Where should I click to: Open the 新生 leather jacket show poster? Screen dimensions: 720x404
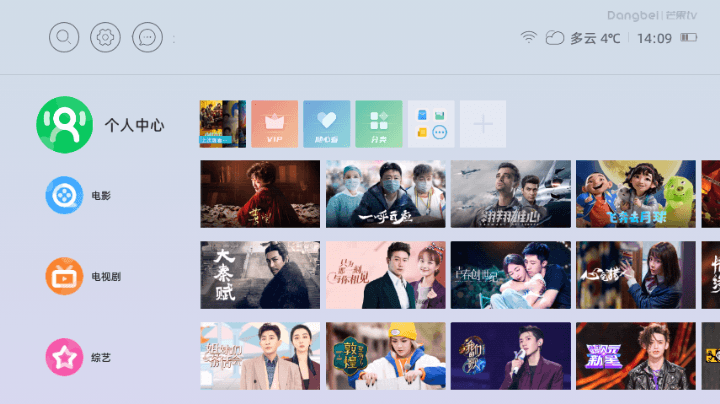tap(636, 356)
